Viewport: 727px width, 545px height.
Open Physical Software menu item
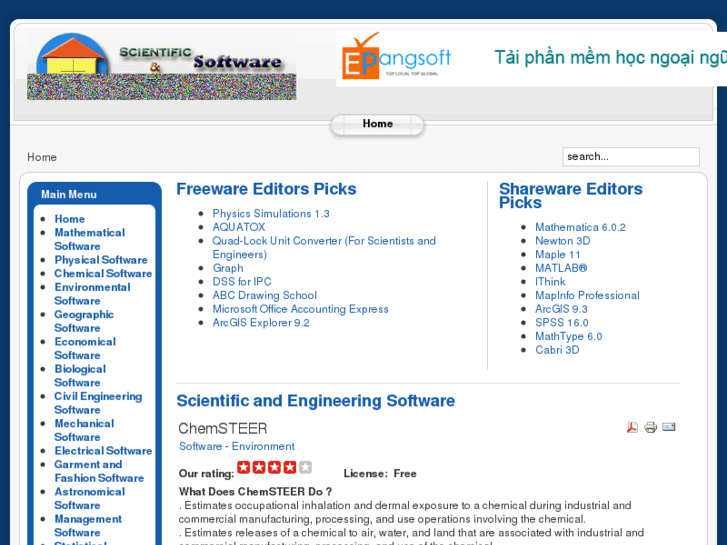101,260
